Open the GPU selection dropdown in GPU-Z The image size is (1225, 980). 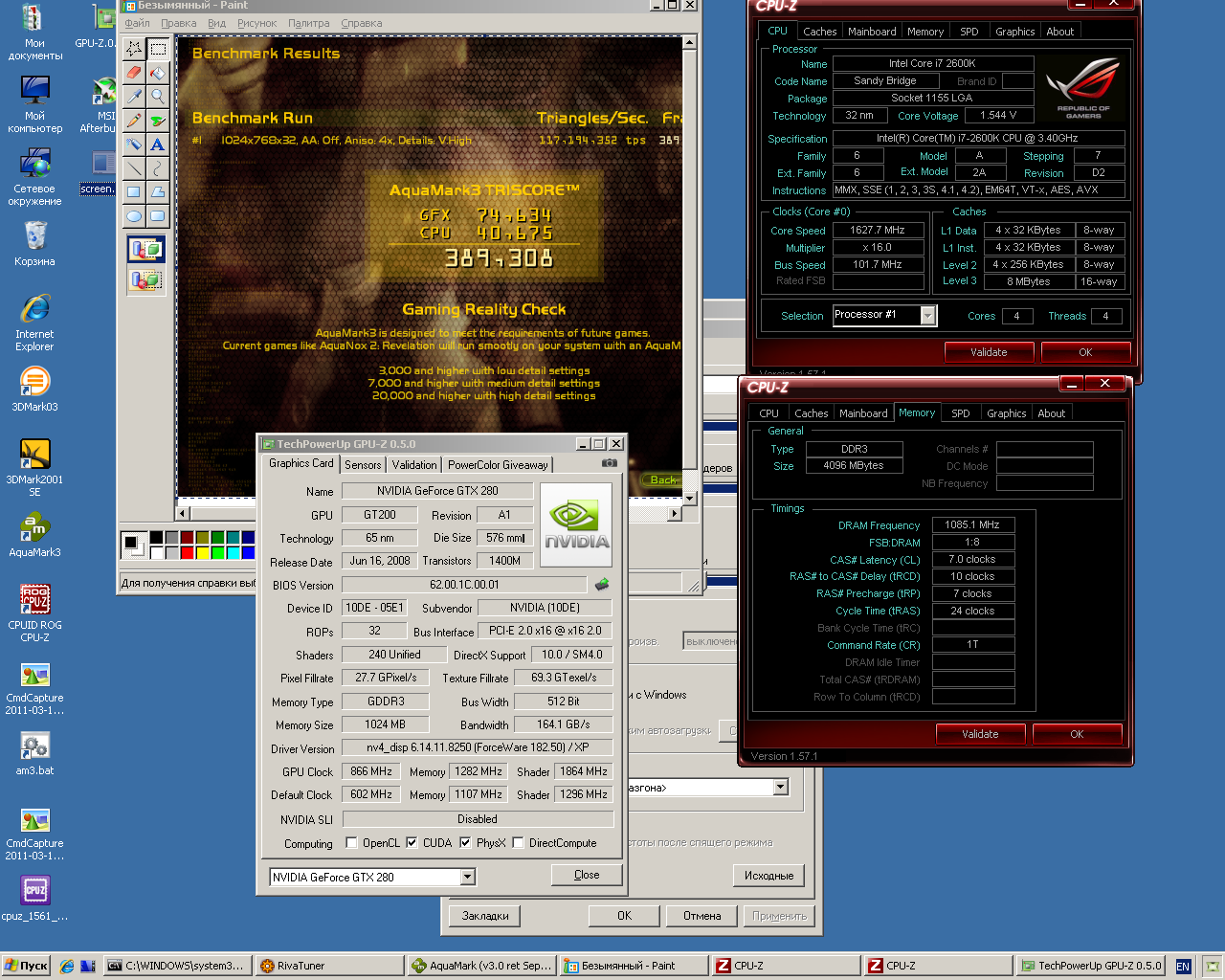pos(467,877)
